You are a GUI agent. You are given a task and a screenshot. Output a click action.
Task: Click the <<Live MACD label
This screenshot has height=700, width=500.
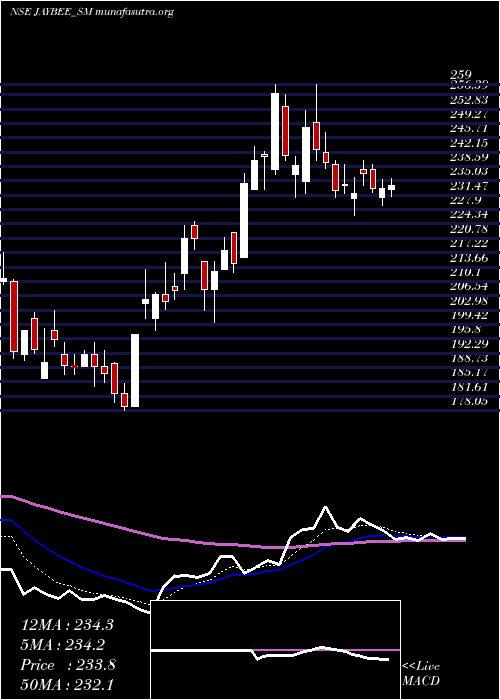[421, 674]
